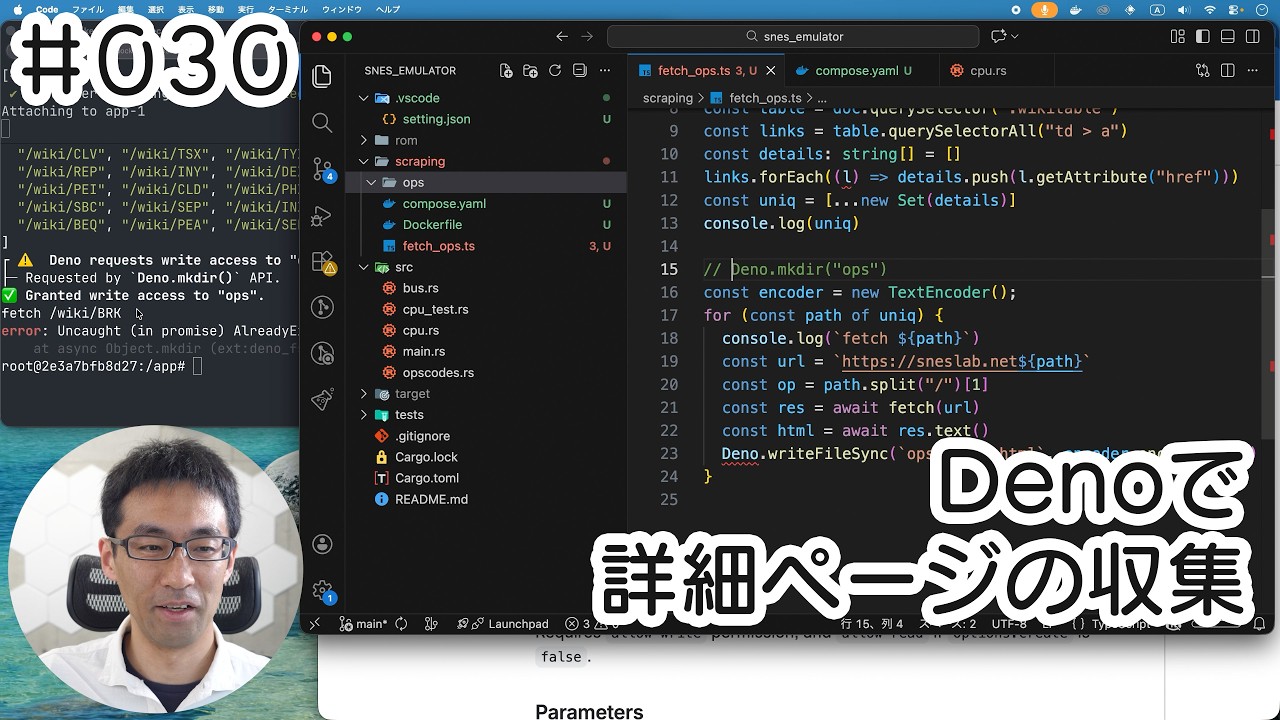Click the main* branch in status bar

click(363, 624)
